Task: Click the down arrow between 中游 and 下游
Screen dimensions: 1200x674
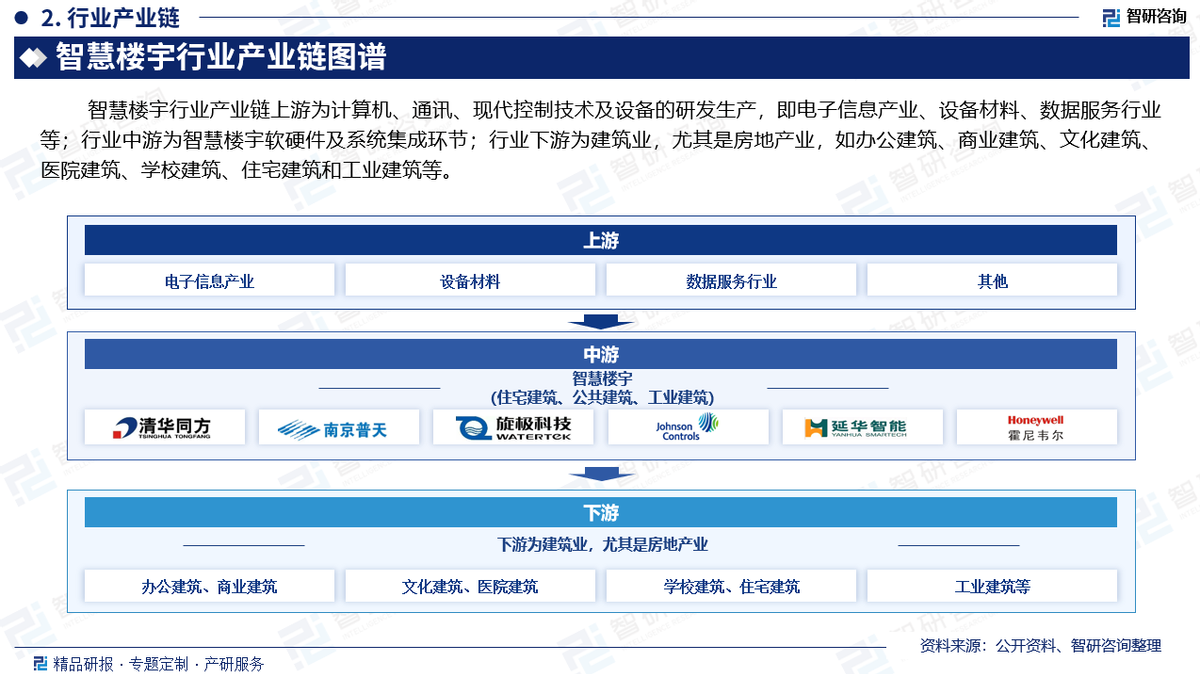Action: click(x=600, y=473)
